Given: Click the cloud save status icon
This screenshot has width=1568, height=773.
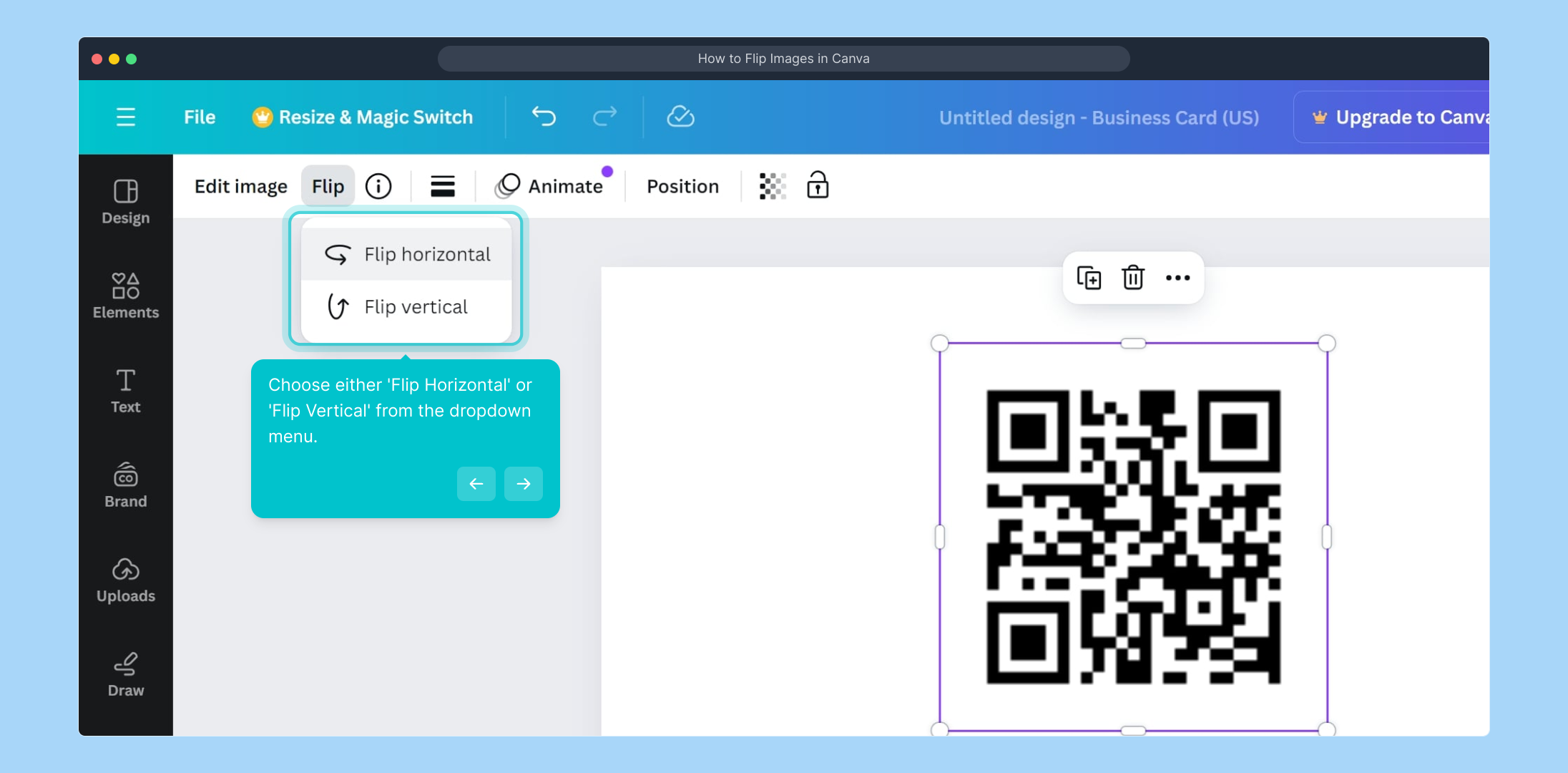Looking at the screenshot, I should point(680,117).
